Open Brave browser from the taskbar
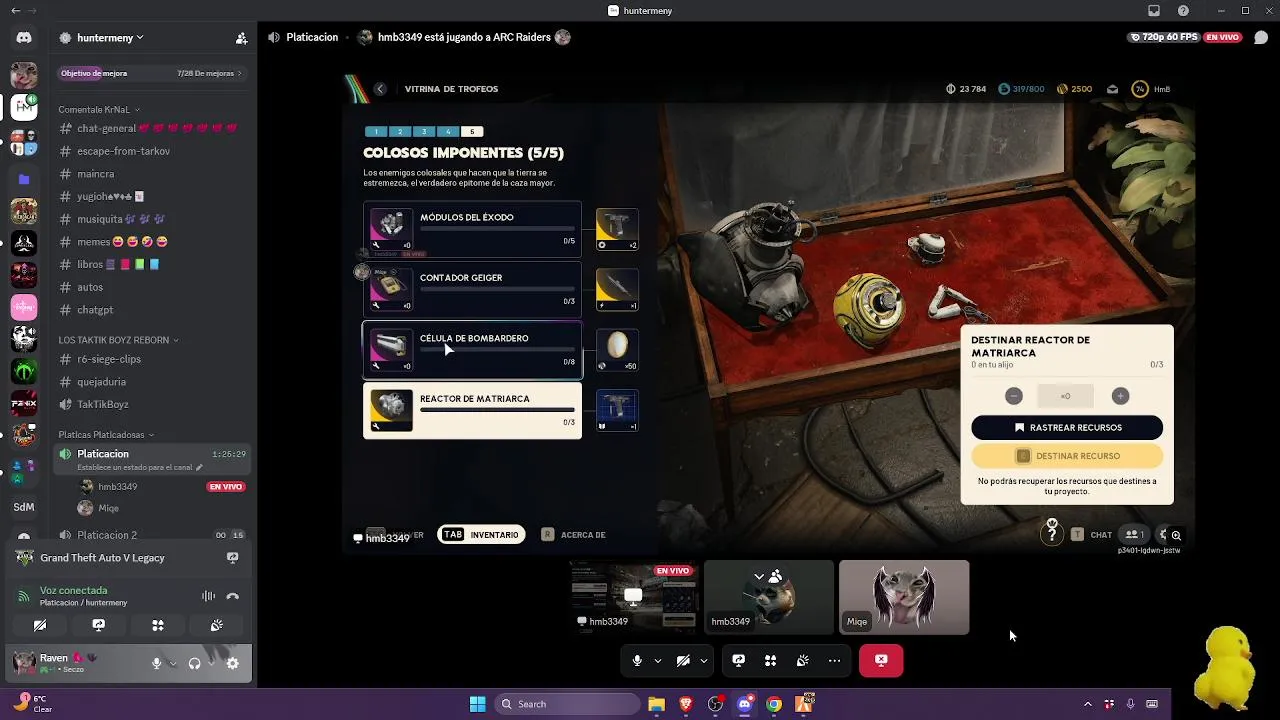The image size is (1280, 720). pyautogui.click(x=686, y=704)
